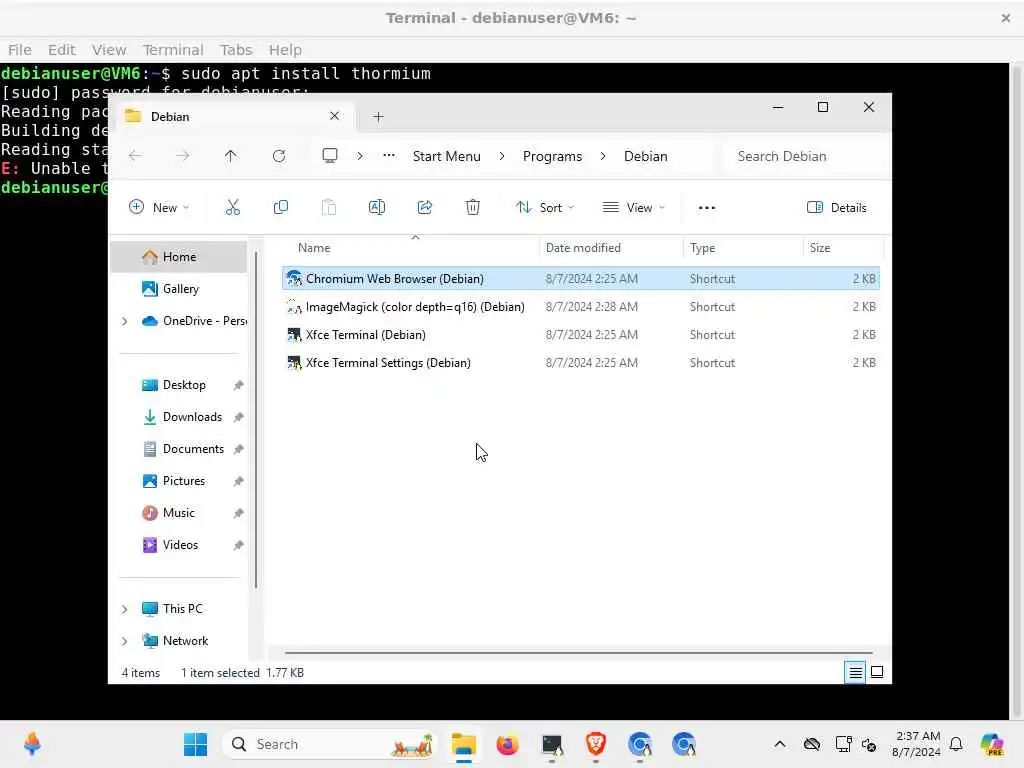Screen dimensions: 1024x768
Task: Click the Share icon
Action: click(x=424, y=208)
